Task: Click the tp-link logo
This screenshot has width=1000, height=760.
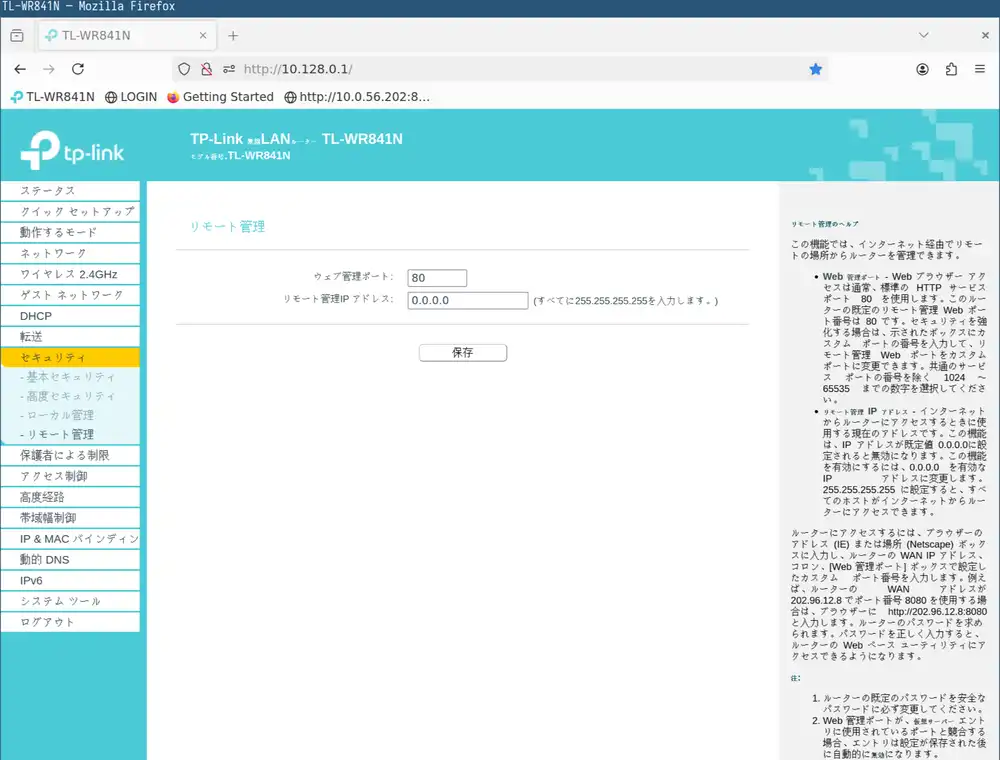Action: pyautogui.click(x=72, y=150)
